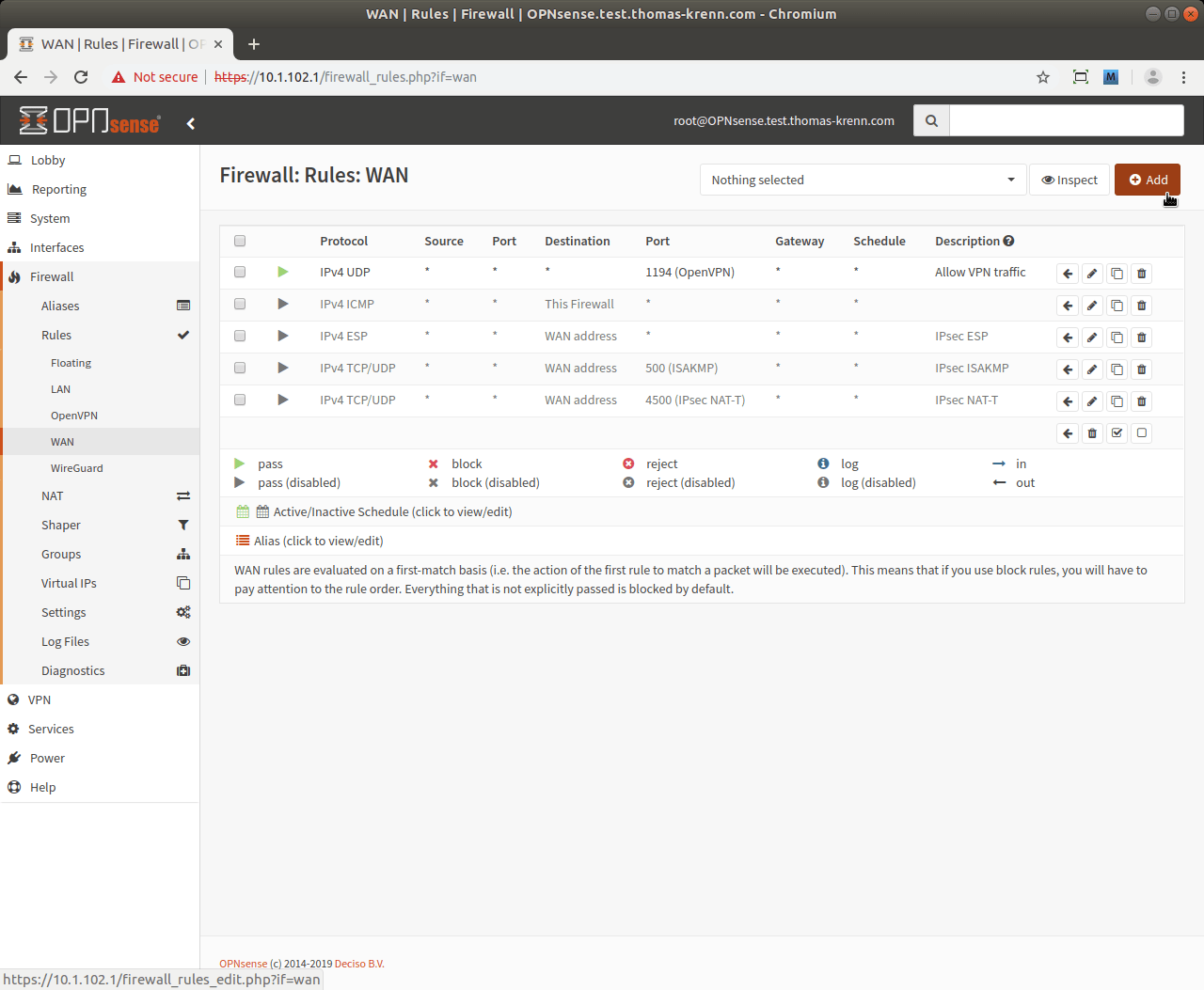This screenshot has width=1204, height=990.
Task: Bookmark this page with star icon
Action: (x=1043, y=77)
